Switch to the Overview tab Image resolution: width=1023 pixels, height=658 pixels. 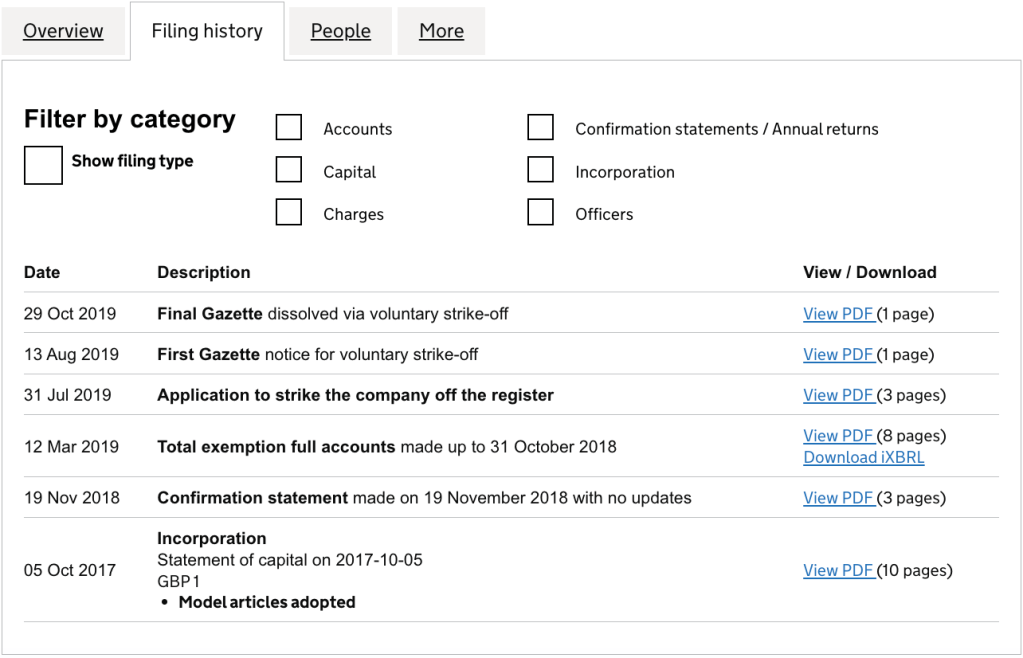pyautogui.click(x=63, y=31)
